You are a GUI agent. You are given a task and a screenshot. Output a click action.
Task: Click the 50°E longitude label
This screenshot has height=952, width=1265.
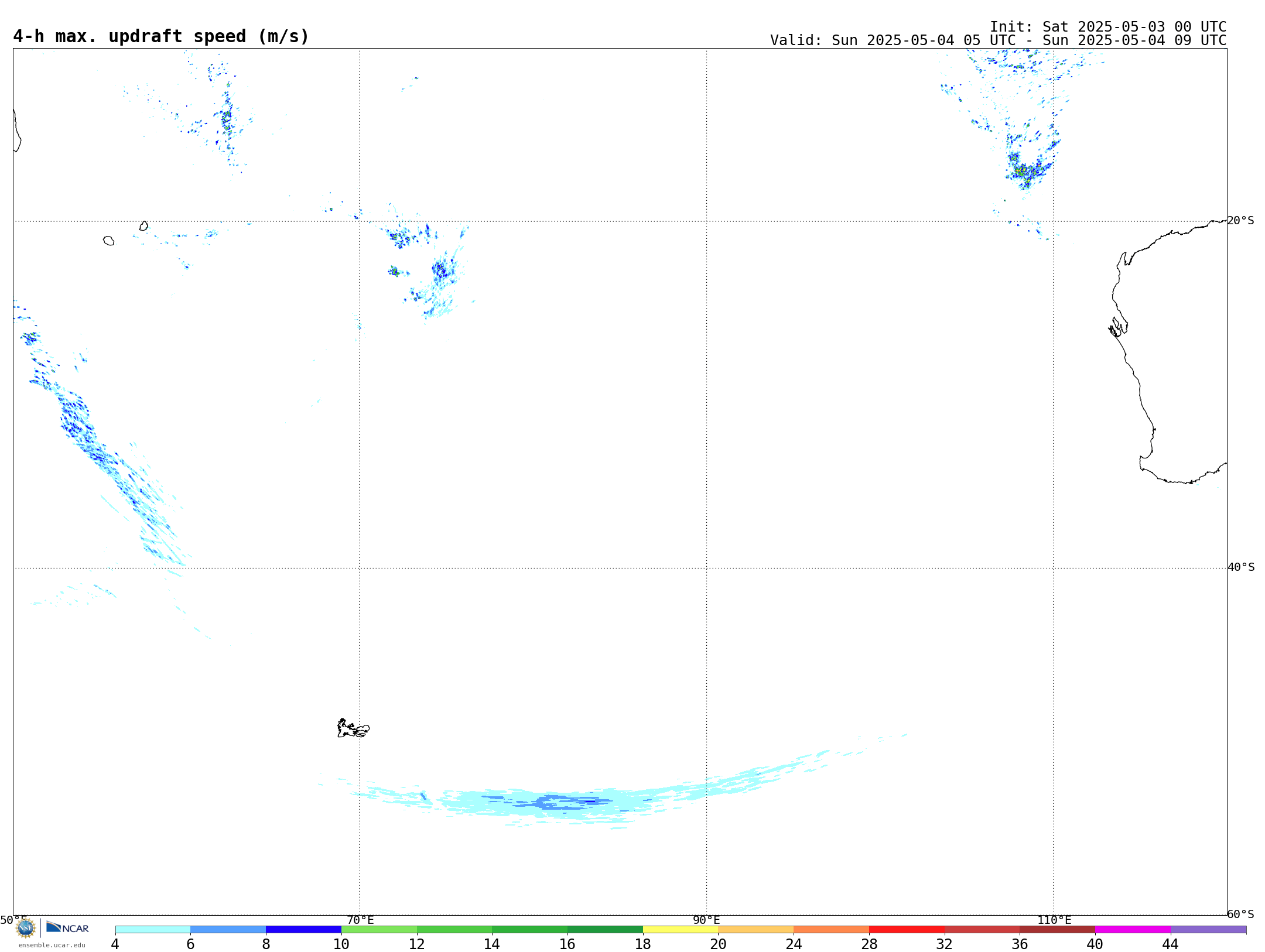pyautogui.click(x=13, y=920)
